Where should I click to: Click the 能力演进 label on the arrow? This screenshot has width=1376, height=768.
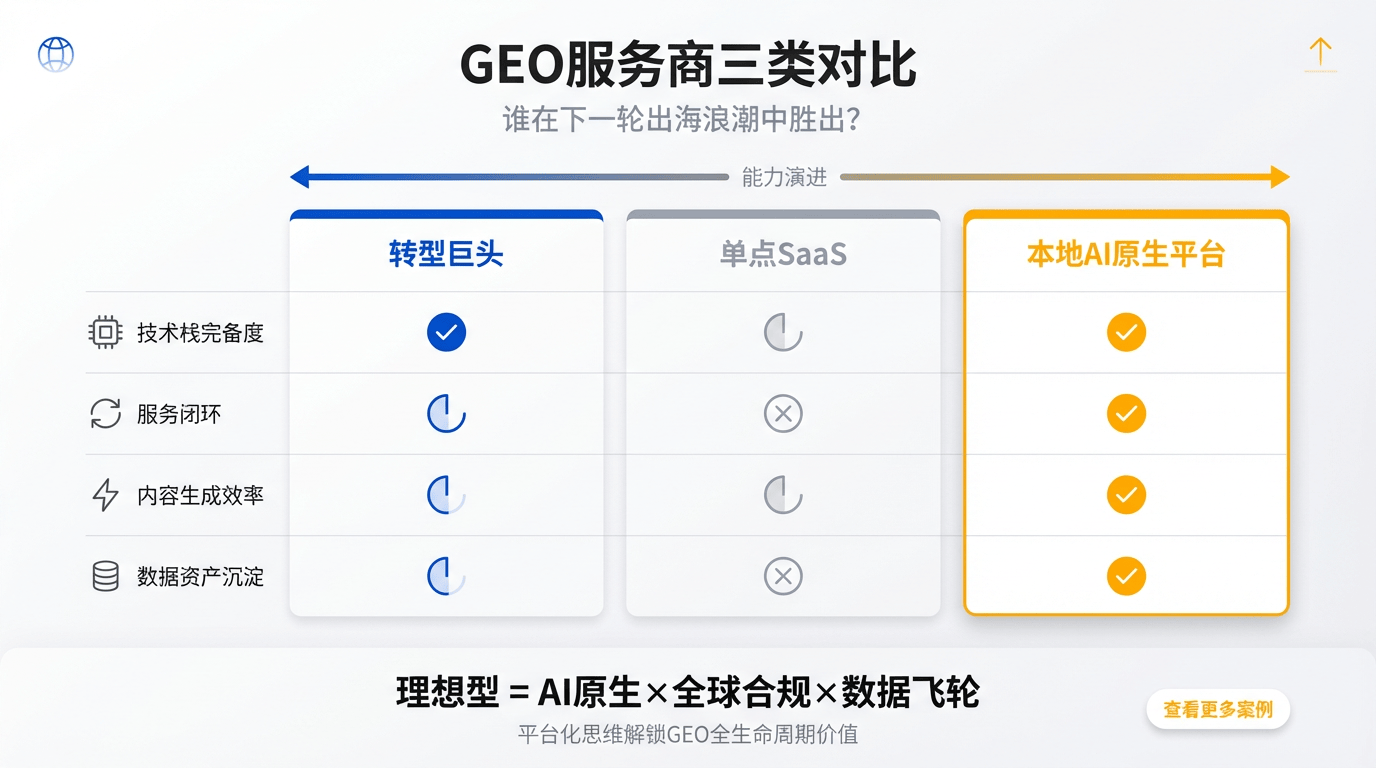tap(784, 178)
